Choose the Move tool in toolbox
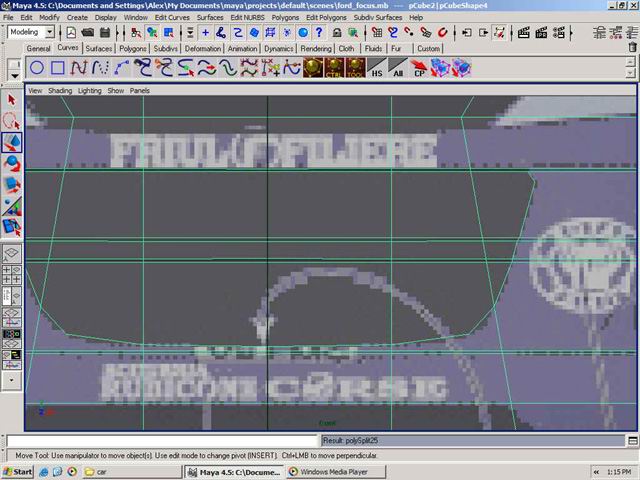The width and height of the screenshot is (640, 480). [12, 143]
